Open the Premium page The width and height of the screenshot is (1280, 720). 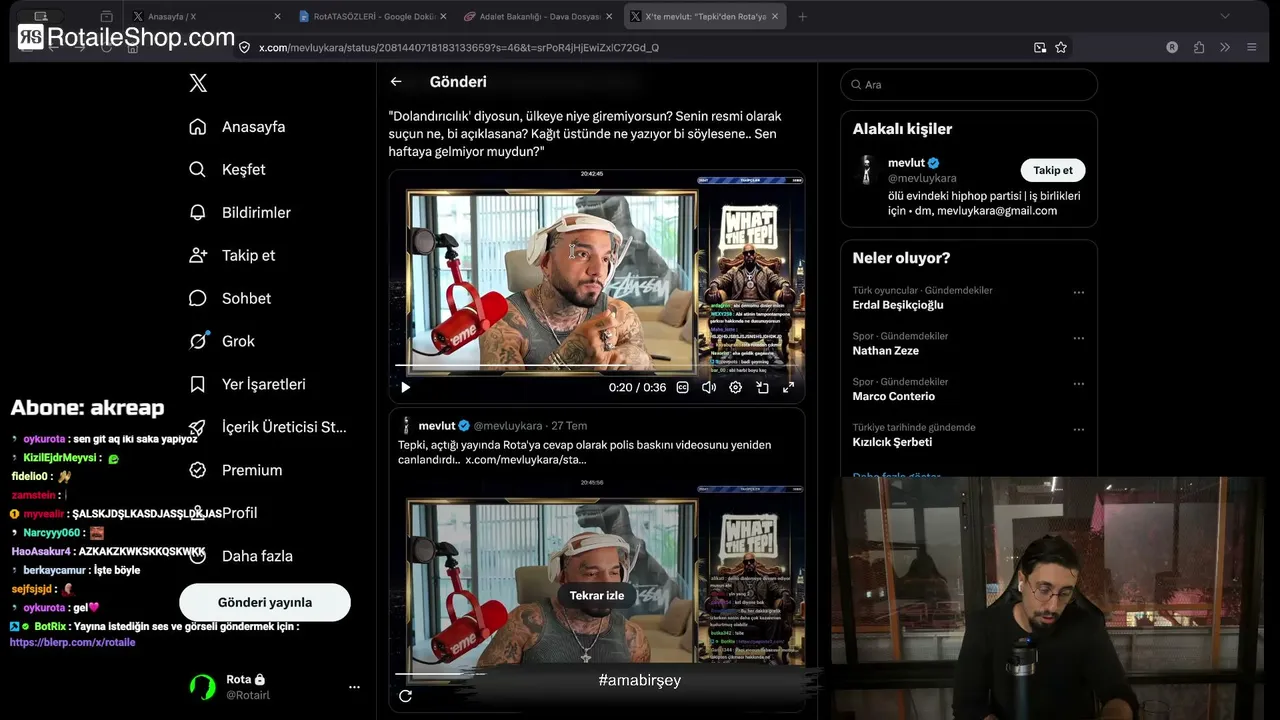pyautogui.click(x=252, y=470)
